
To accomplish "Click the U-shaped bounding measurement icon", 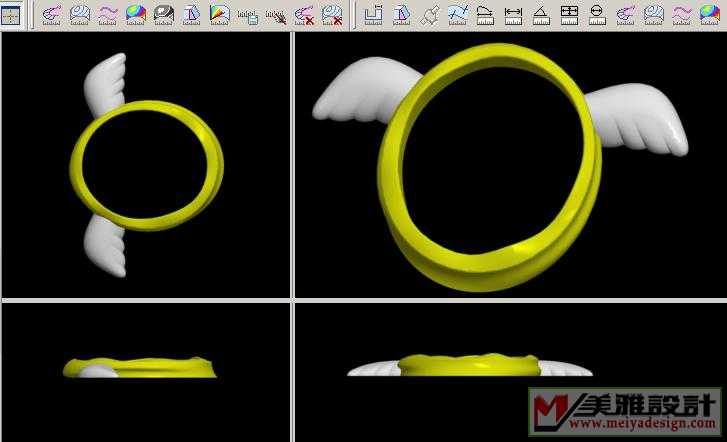I will [x=373, y=15].
